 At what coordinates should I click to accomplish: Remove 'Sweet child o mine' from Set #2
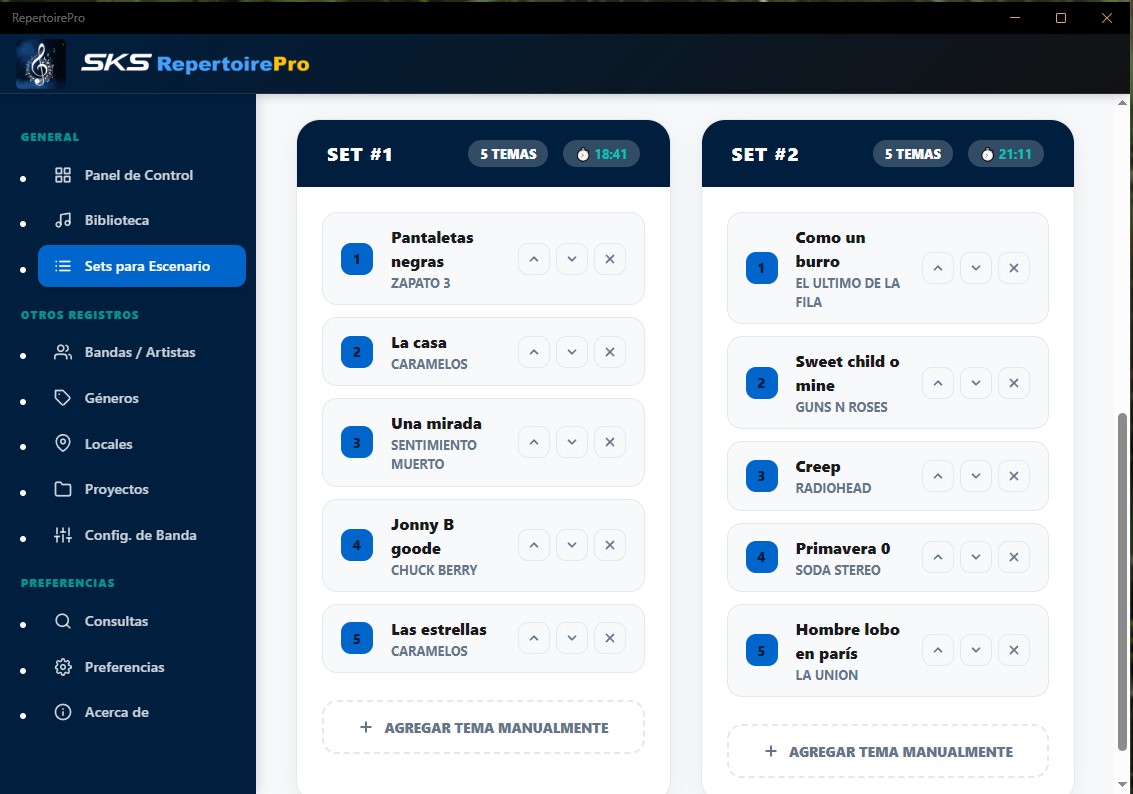(x=1013, y=383)
